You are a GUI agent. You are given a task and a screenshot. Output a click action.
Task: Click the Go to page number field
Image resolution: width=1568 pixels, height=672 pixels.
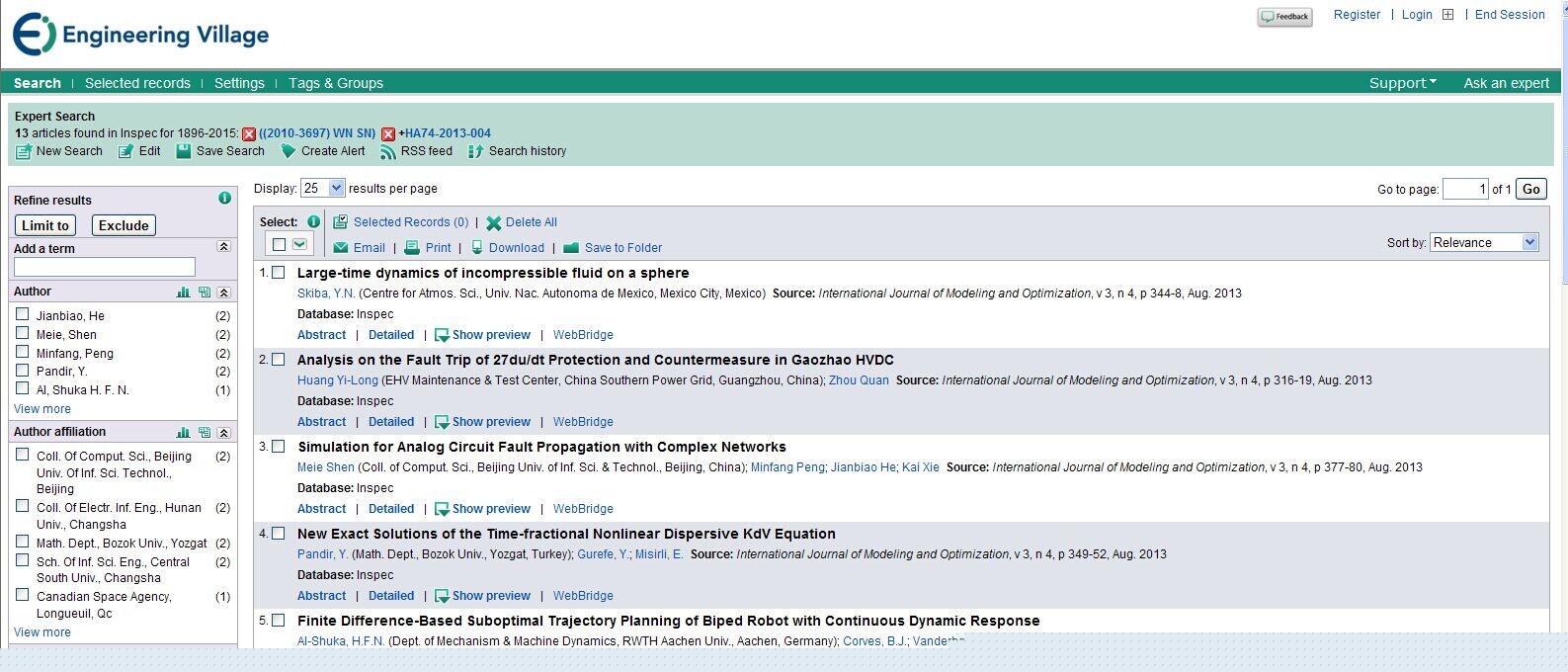coord(1465,189)
